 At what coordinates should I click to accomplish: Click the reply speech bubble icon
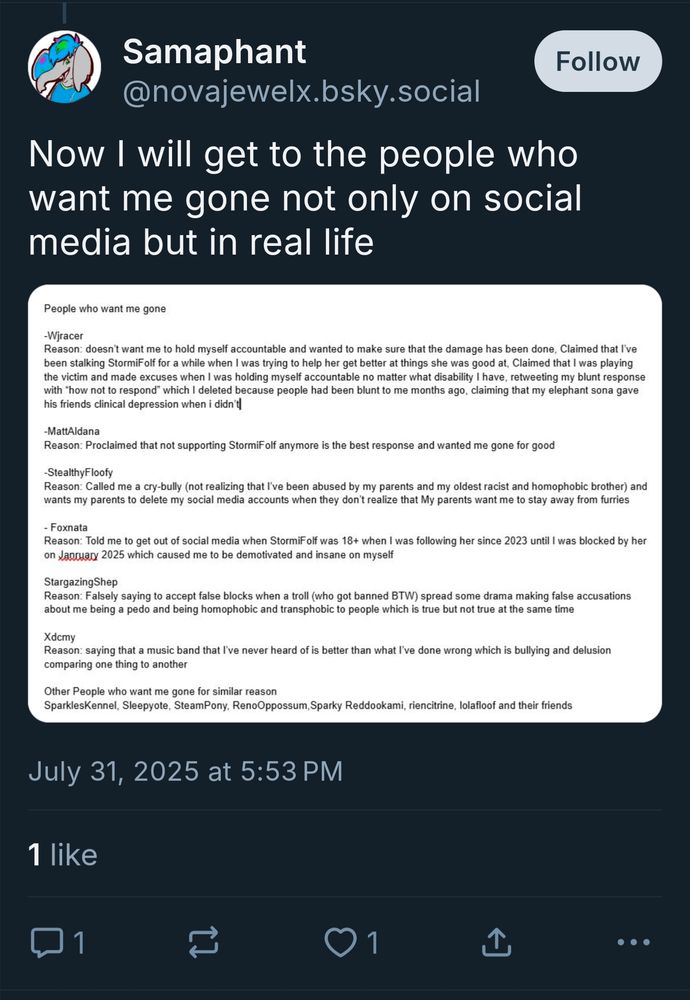pyautogui.click(x=46, y=941)
